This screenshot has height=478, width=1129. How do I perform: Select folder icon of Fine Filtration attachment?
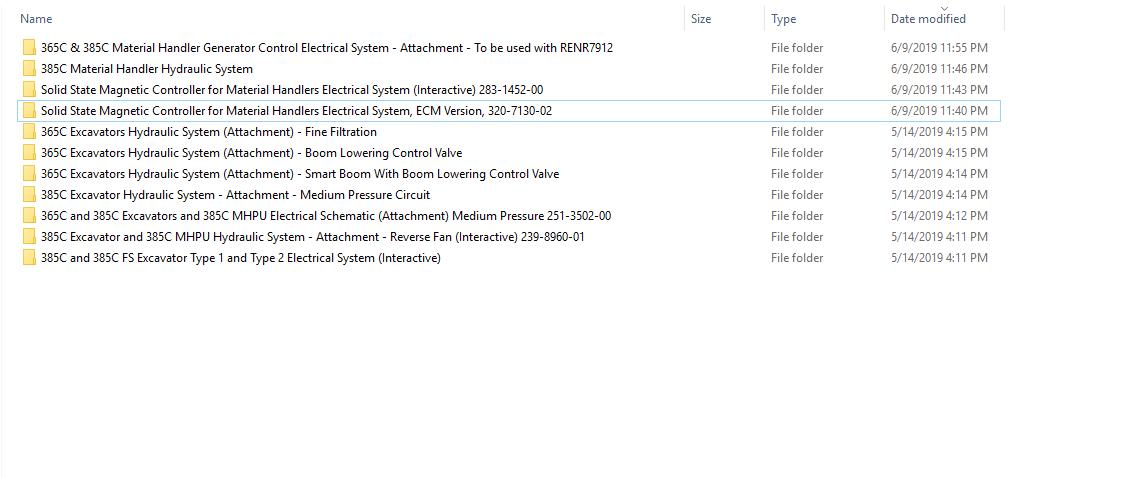[30, 132]
